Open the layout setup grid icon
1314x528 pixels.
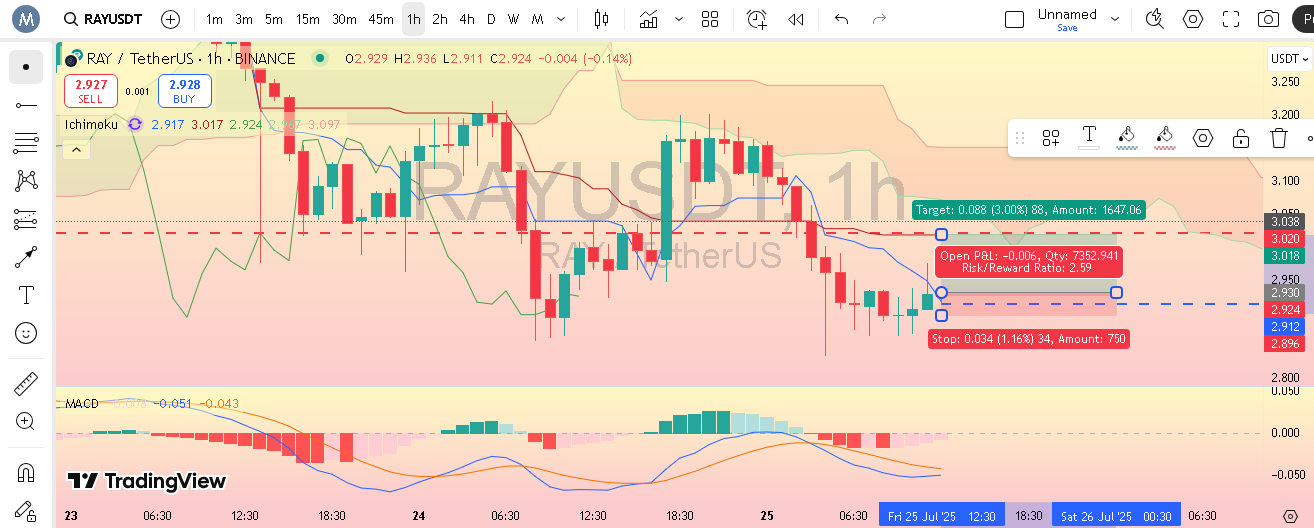pyautogui.click(x=710, y=19)
